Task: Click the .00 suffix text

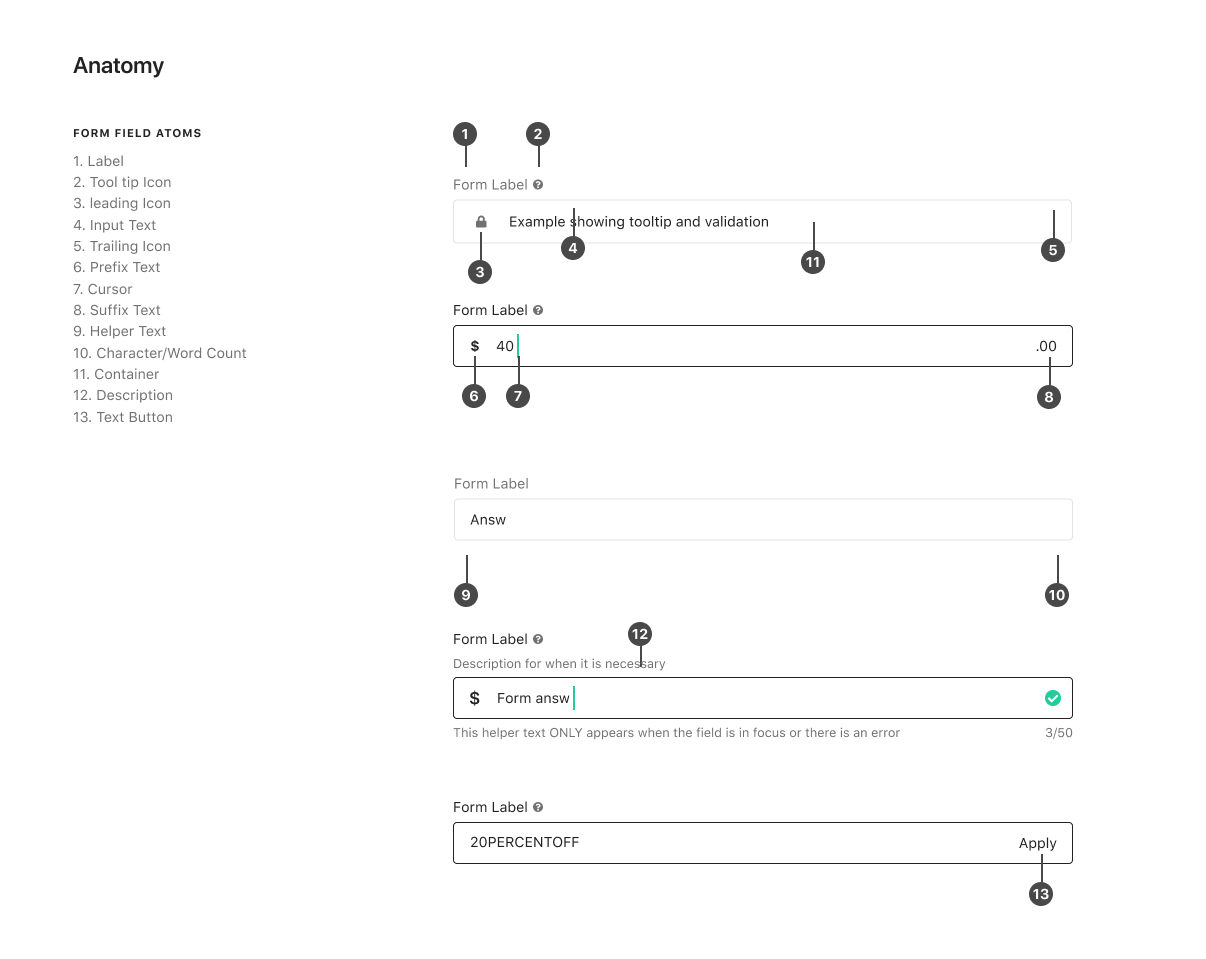Action: [1046, 346]
